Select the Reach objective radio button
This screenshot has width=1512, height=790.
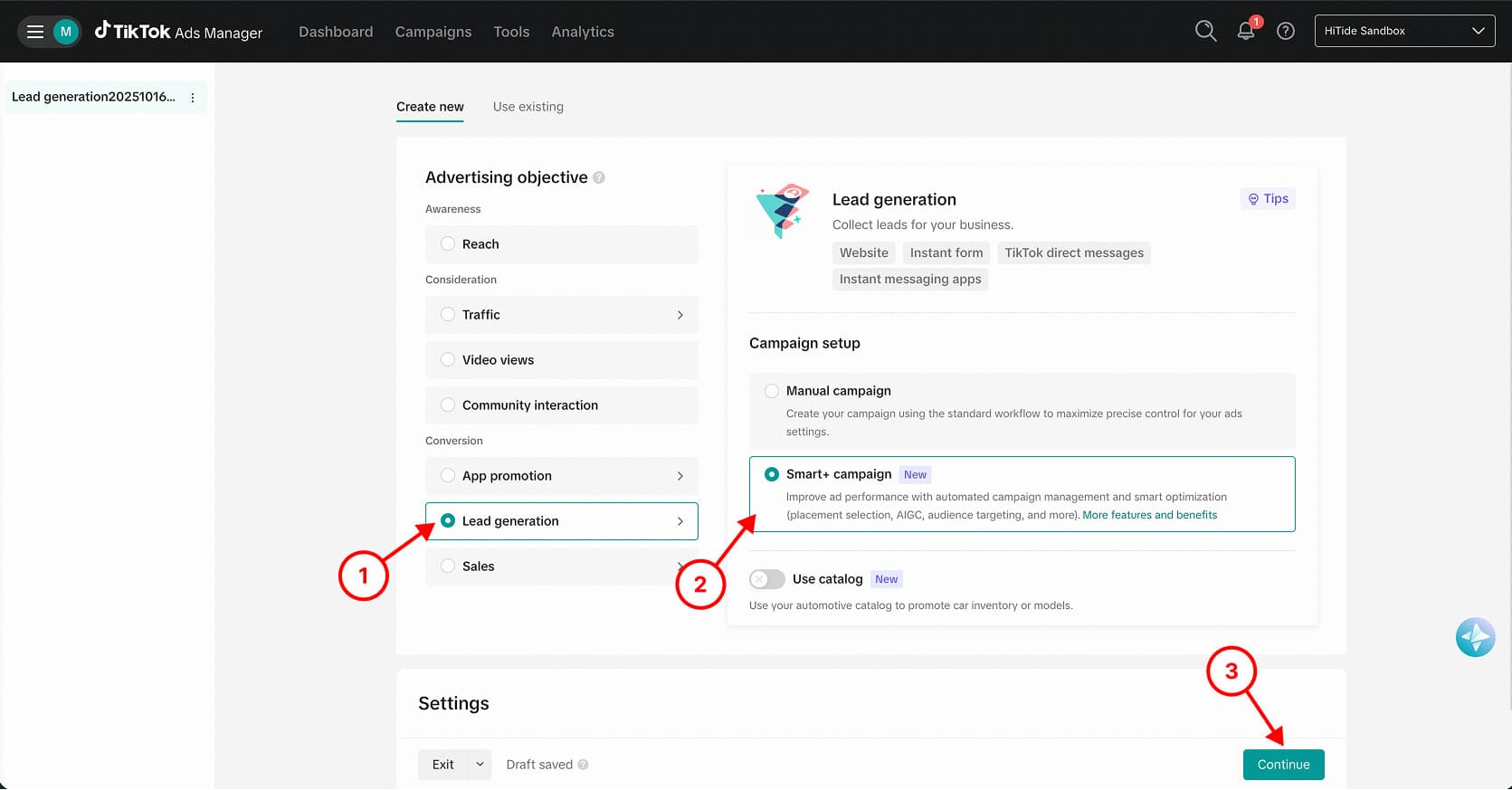coord(448,244)
